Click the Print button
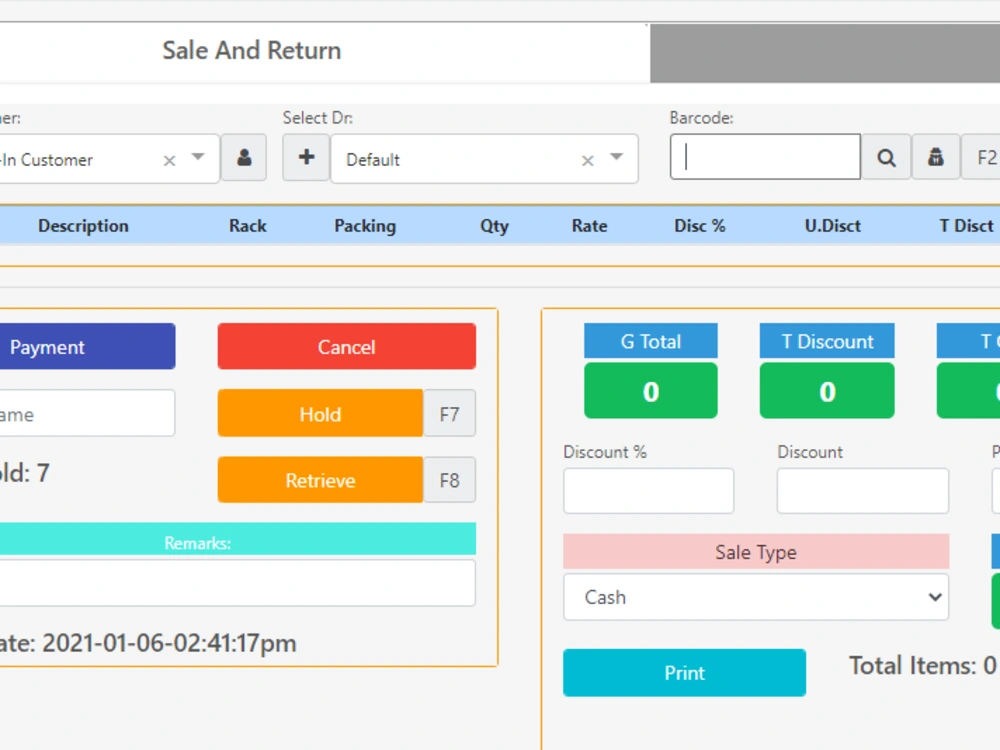The width and height of the screenshot is (1000, 750). (684, 673)
